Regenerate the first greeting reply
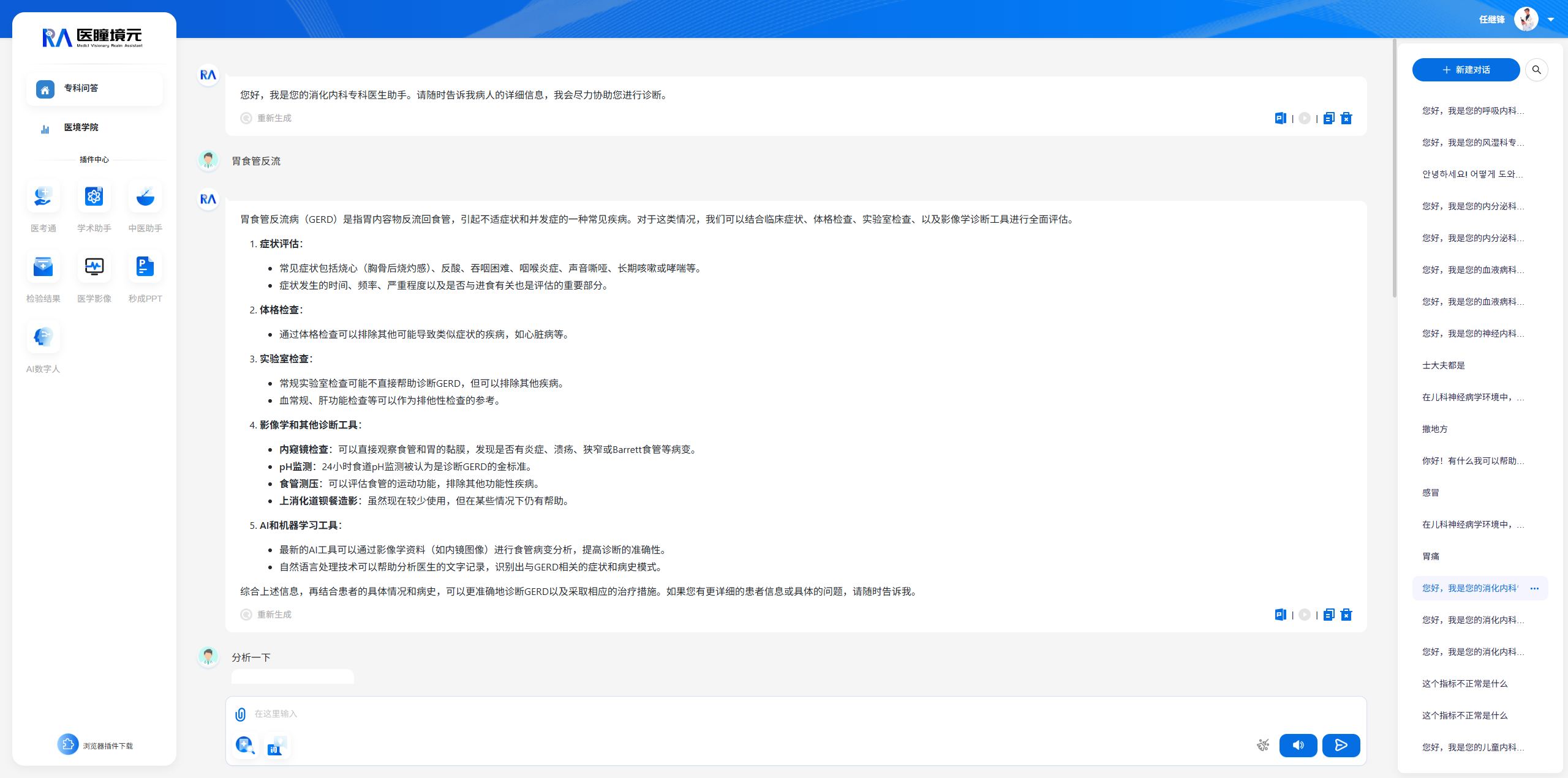 [266, 118]
